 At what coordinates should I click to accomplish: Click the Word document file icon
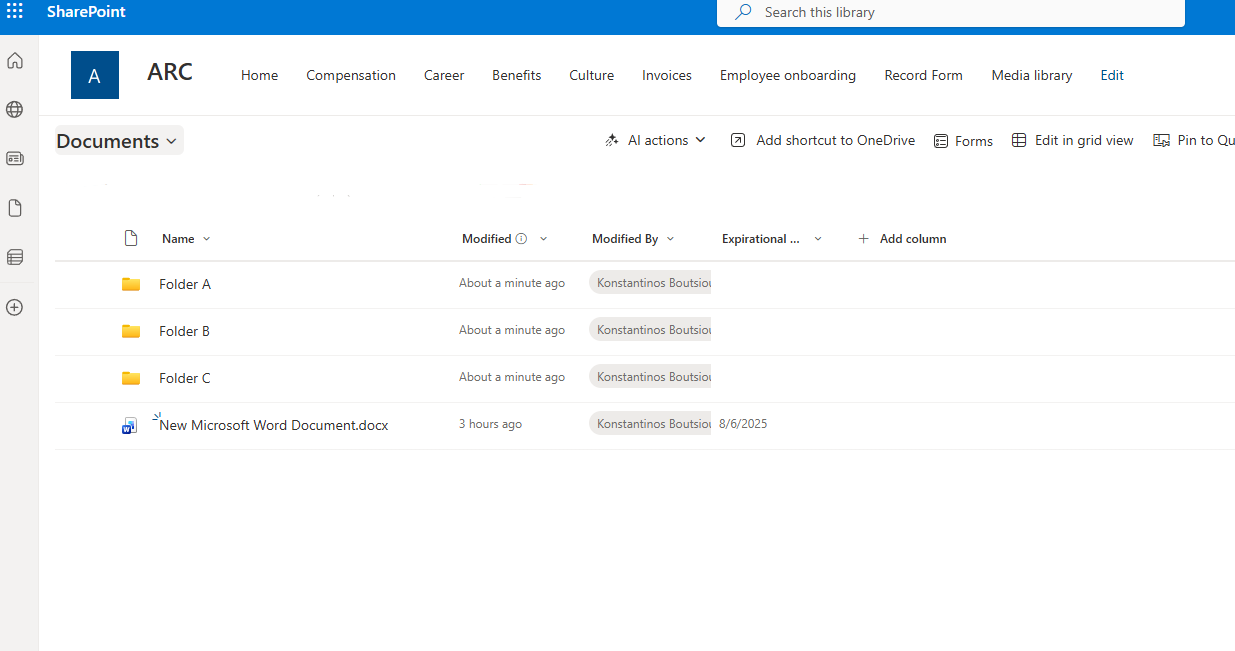click(x=130, y=425)
